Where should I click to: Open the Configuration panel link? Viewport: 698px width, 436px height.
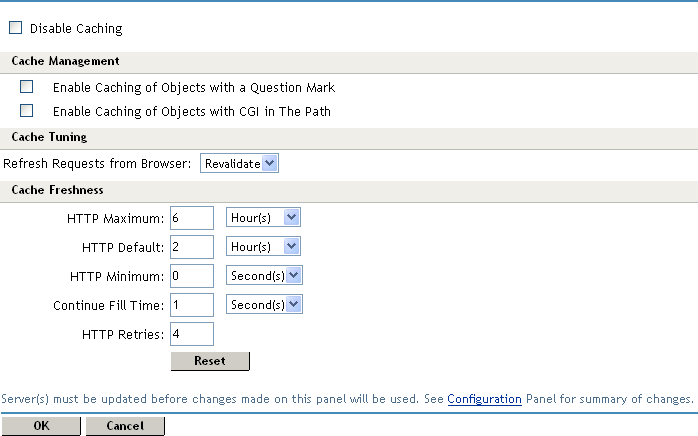point(484,399)
